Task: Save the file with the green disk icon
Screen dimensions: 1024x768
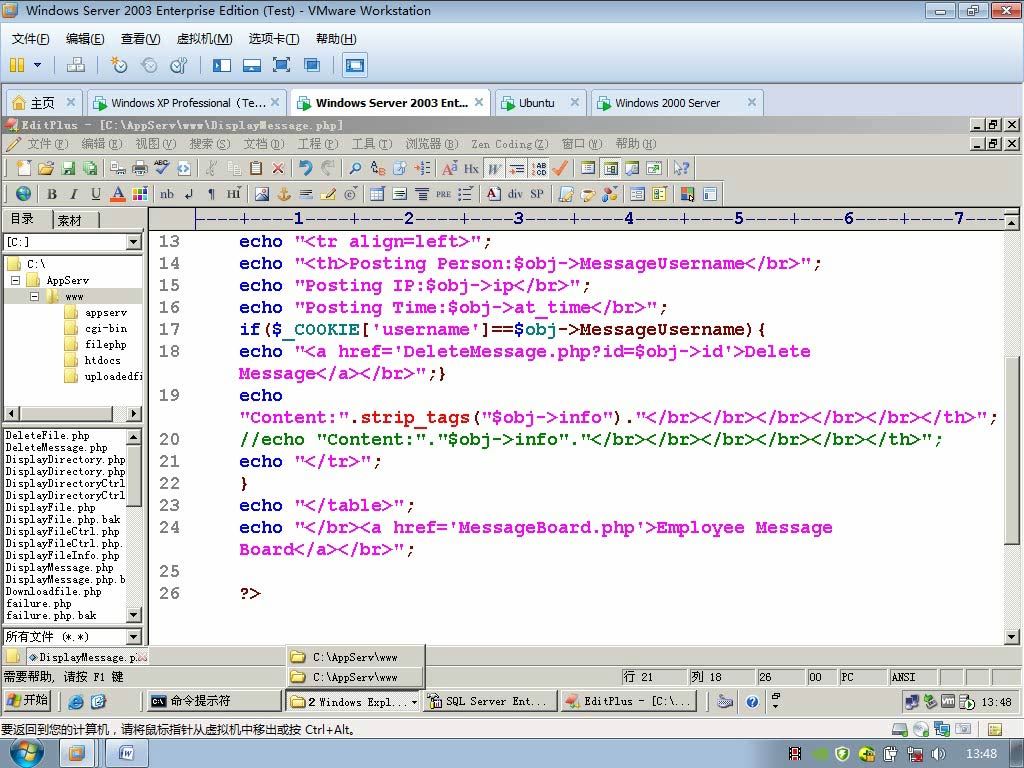Action: [68, 168]
